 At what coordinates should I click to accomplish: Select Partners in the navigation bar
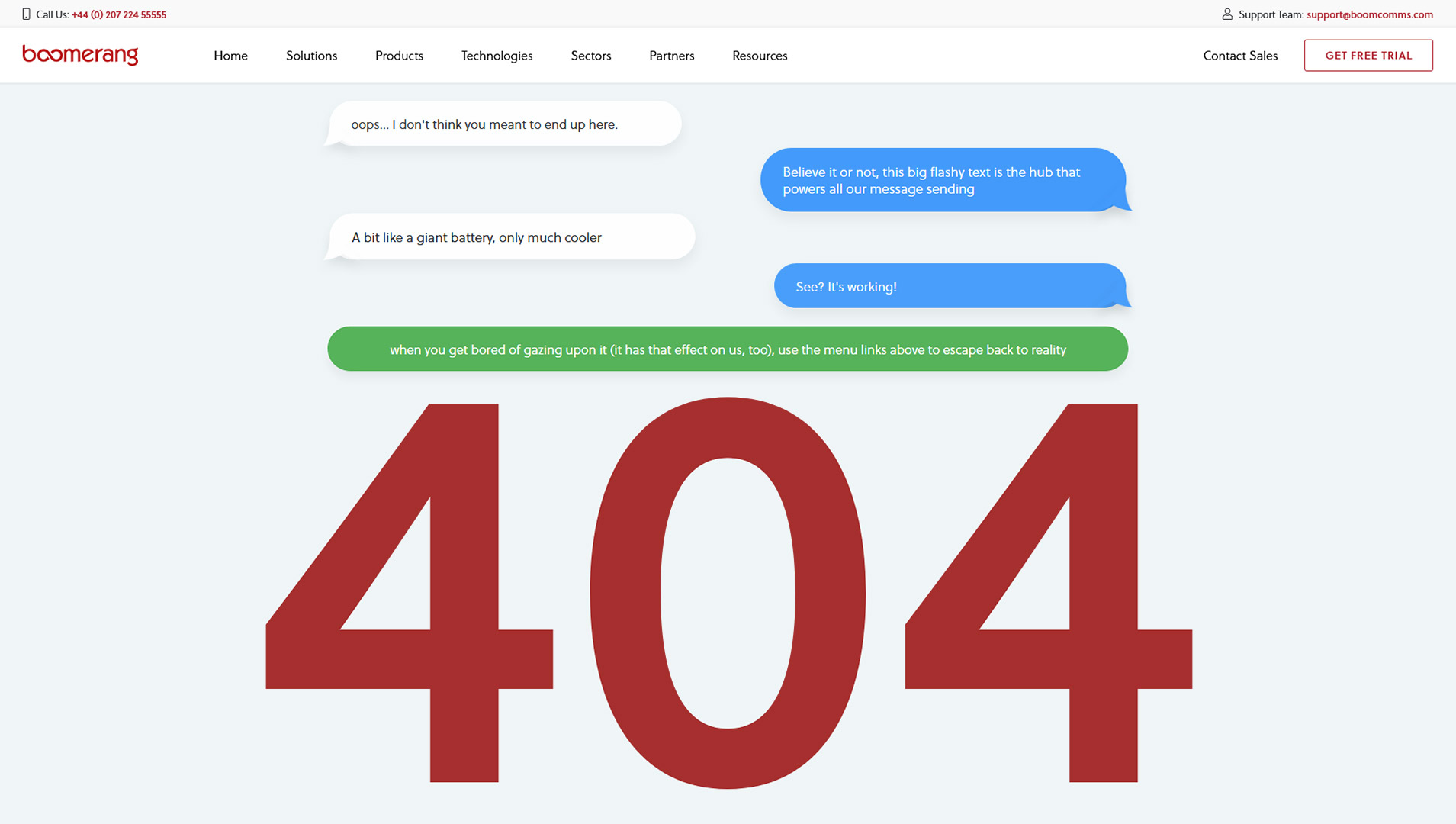pyautogui.click(x=671, y=56)
